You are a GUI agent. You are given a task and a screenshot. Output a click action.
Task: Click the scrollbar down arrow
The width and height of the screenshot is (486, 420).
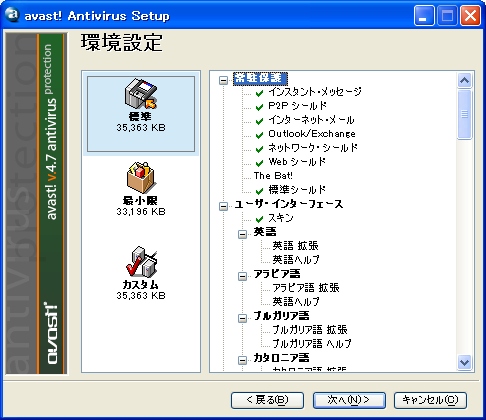coord(464,362)
